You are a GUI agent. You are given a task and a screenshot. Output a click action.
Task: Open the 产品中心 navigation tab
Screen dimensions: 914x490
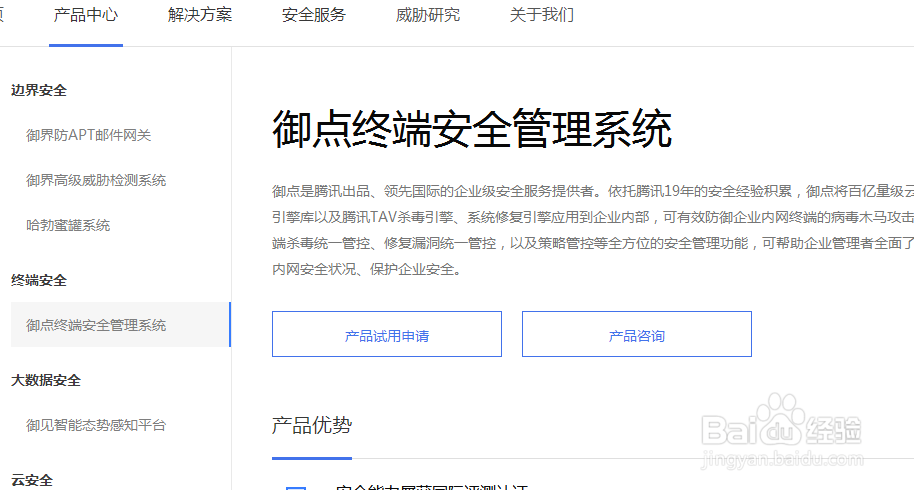pyautogui.click(x=86, y=15)
